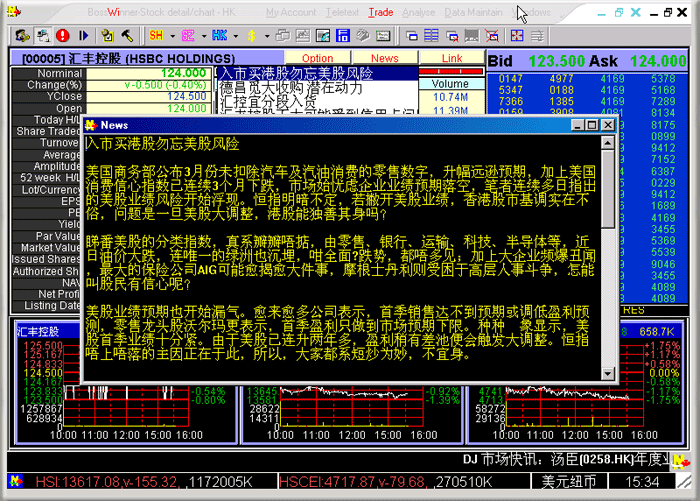Switch to the News tab
This screenshot has height=501, width=700.
click(x=385, y=58)
